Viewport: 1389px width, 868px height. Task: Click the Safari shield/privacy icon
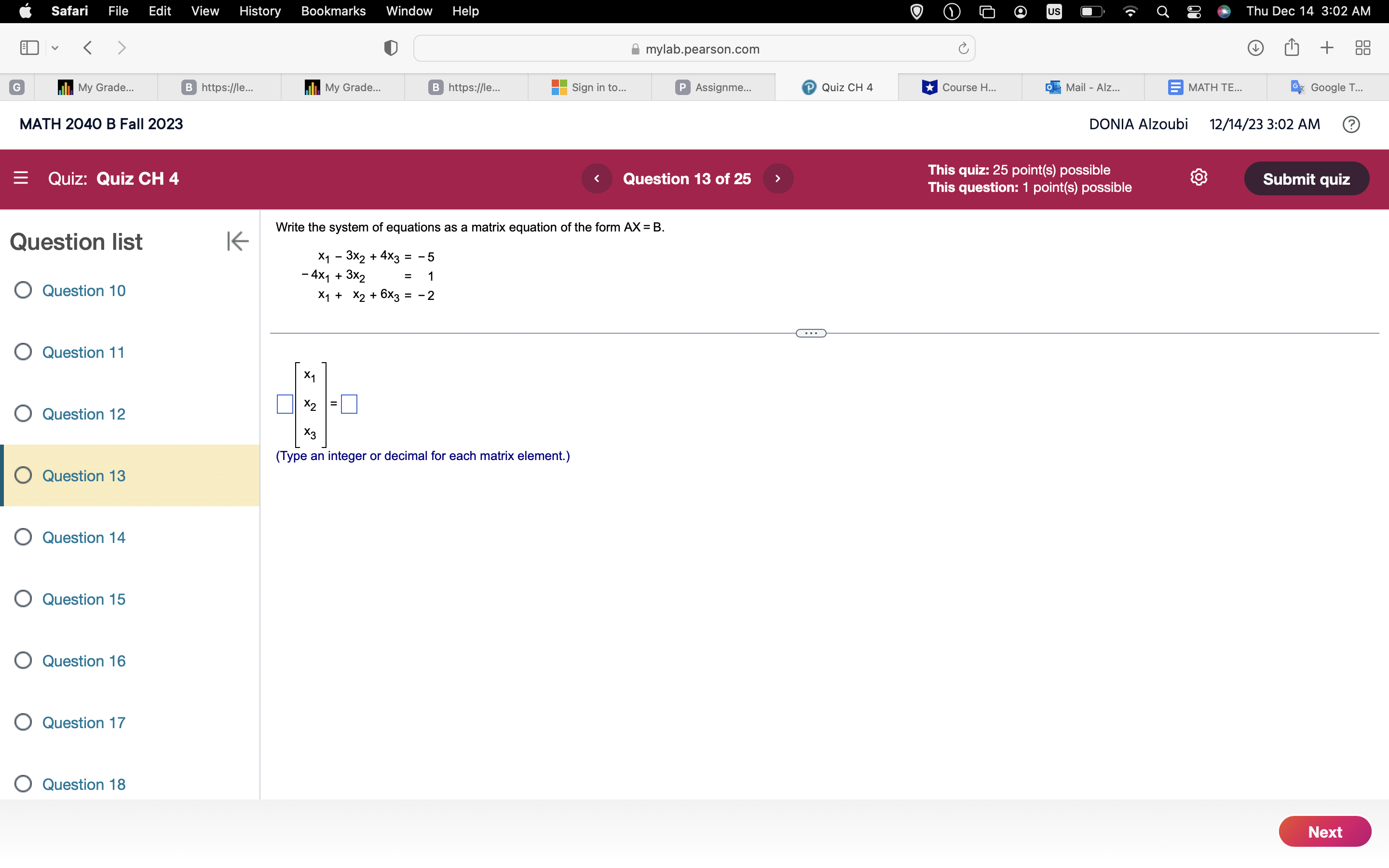[390, 48]
